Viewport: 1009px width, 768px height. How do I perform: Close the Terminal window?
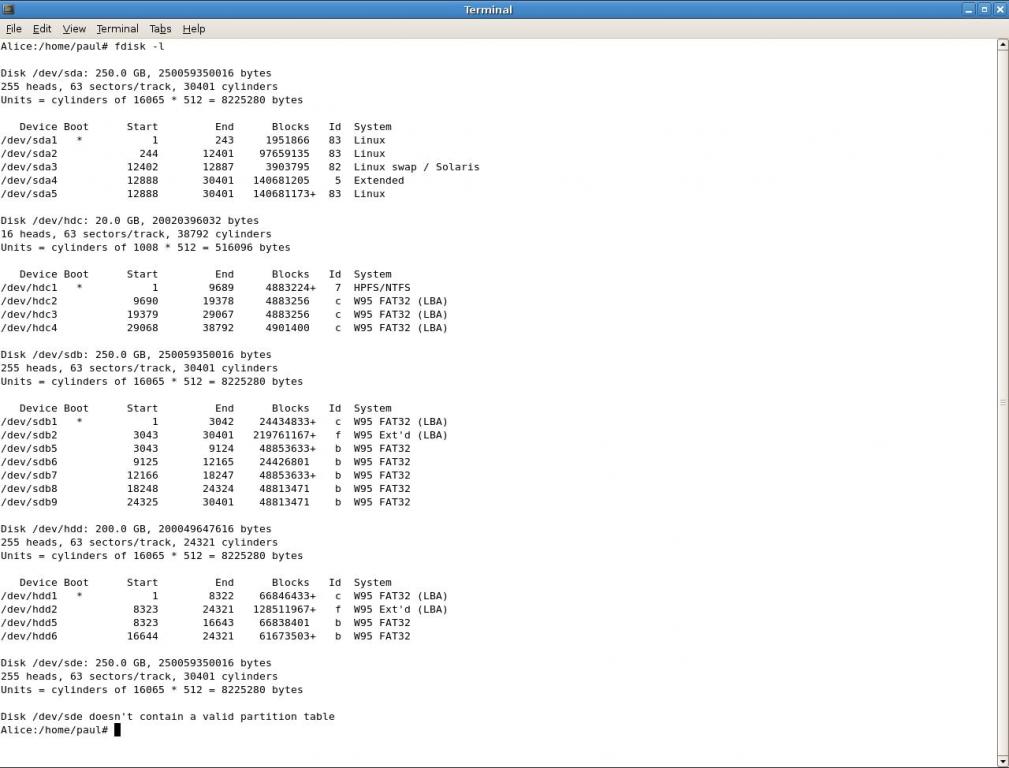[999, 9]
